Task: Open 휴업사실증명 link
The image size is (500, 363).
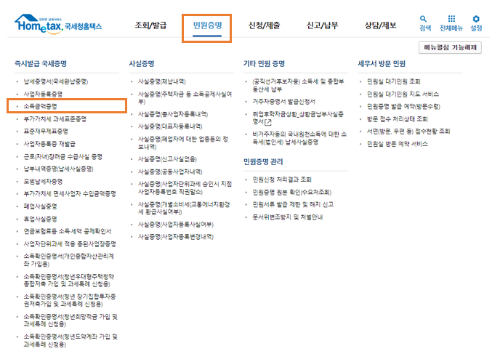Action: tap(40, 219)
